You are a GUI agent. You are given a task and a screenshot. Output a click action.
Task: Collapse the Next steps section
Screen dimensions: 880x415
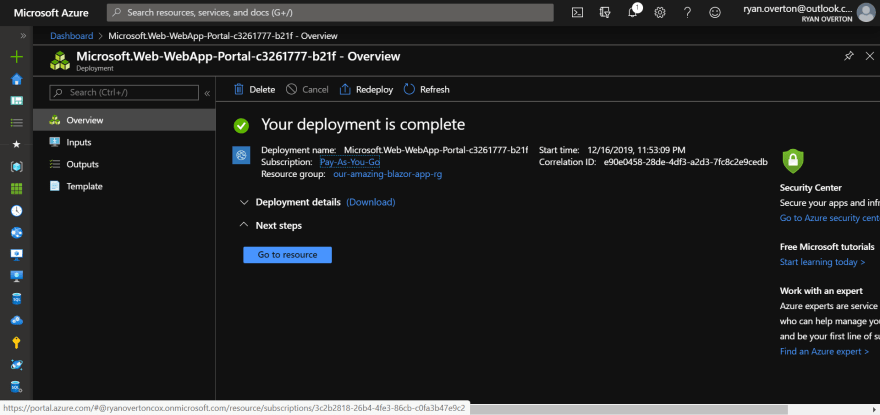(x=244, y=225)
